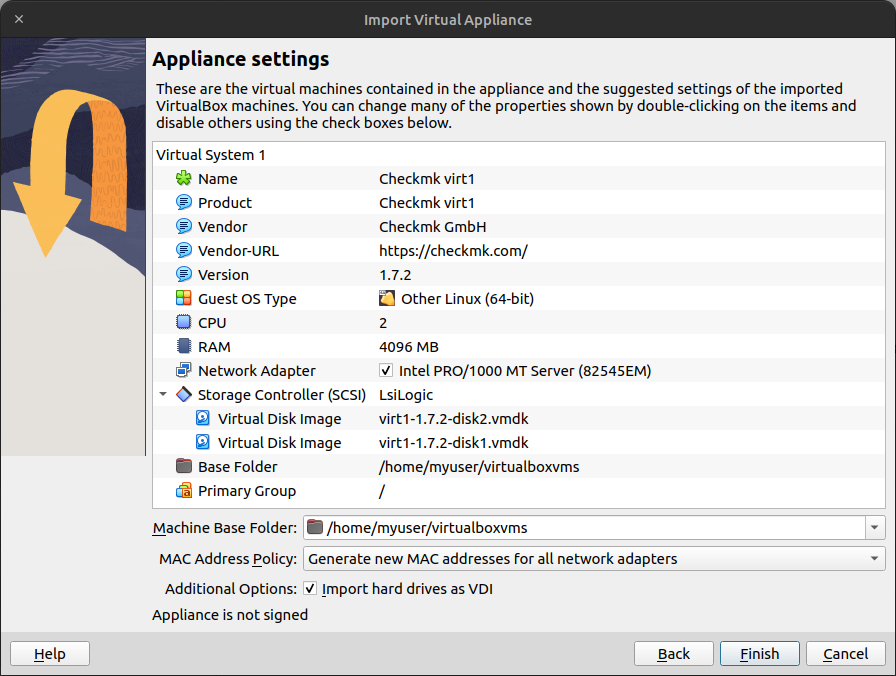Click the RAM memory icon

(x=185, y=346)
